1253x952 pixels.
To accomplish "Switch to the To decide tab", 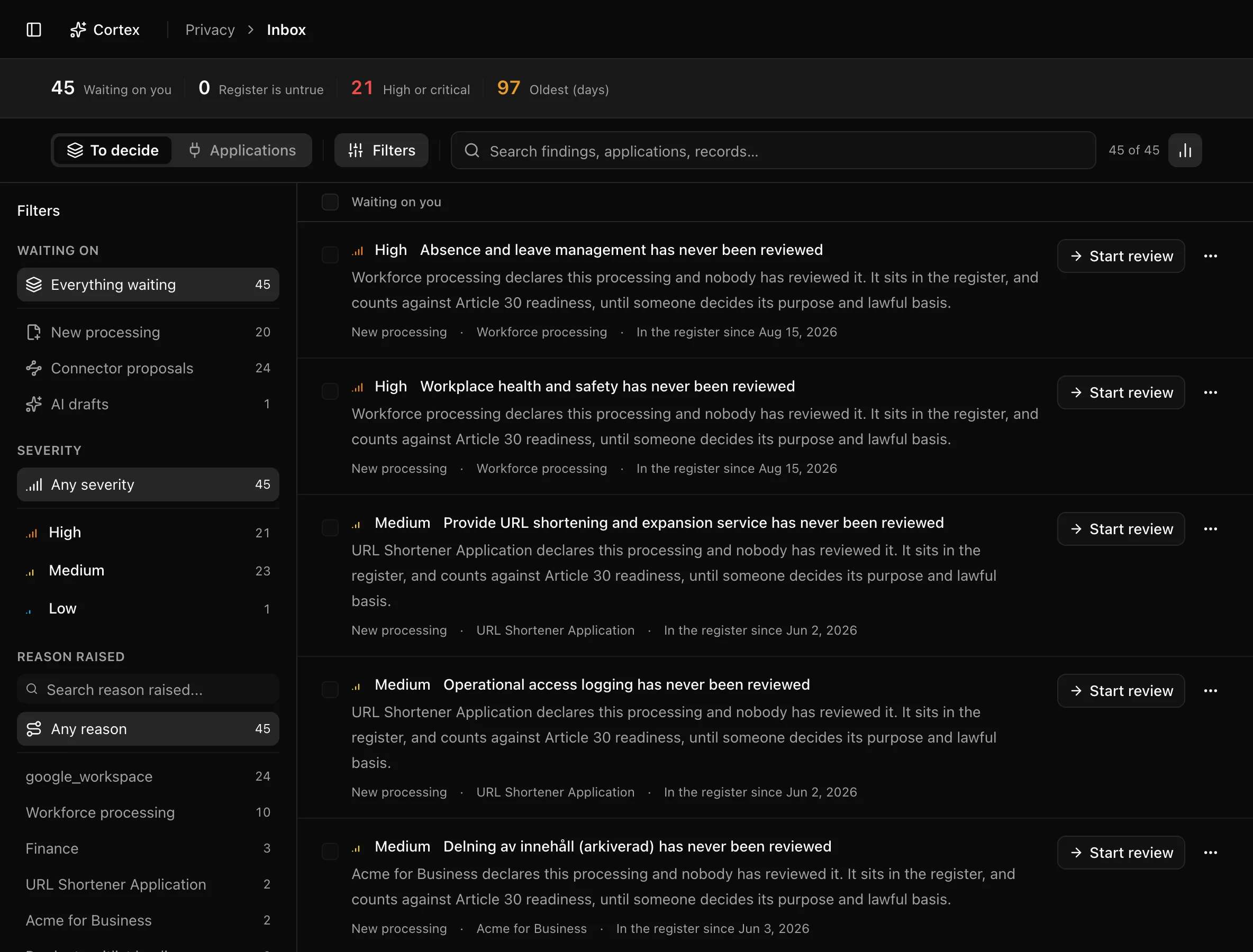I will click(x=113, y=150).
